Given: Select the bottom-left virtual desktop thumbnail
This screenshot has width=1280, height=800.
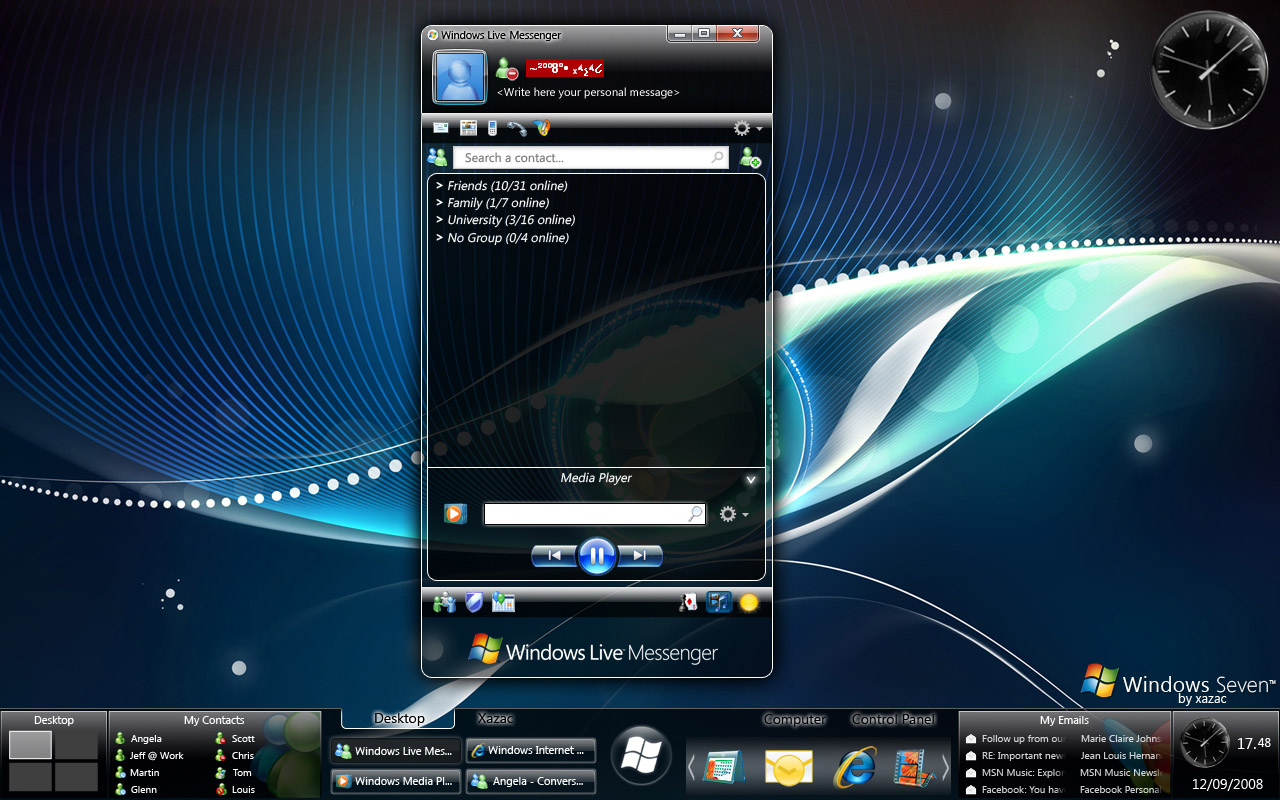Looking at the screenshot, I should [30, 777].
